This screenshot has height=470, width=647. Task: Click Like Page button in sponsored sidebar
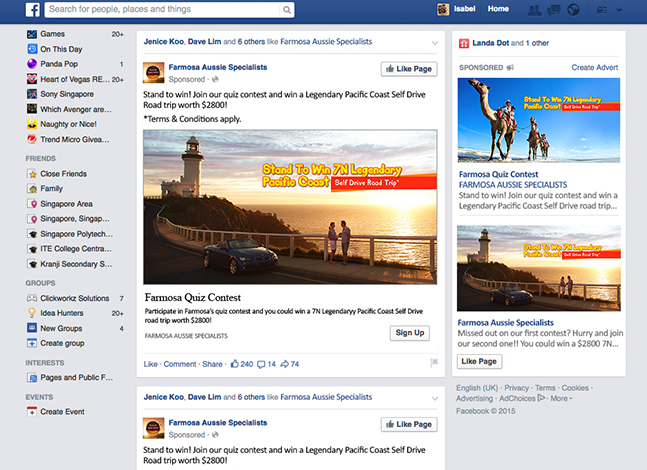coord(479,361)
